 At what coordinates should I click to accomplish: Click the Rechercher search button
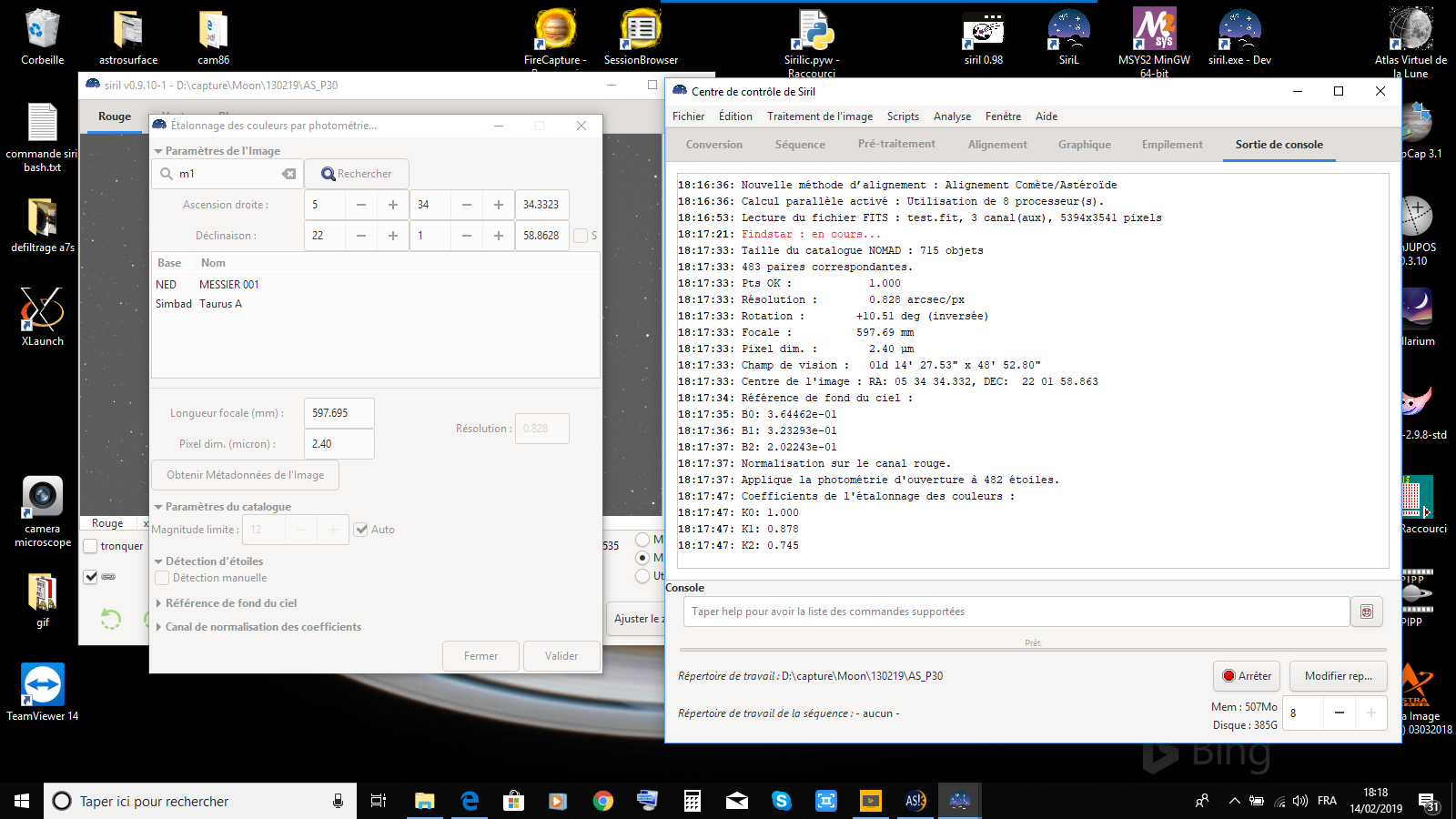[x=357, y=174]
